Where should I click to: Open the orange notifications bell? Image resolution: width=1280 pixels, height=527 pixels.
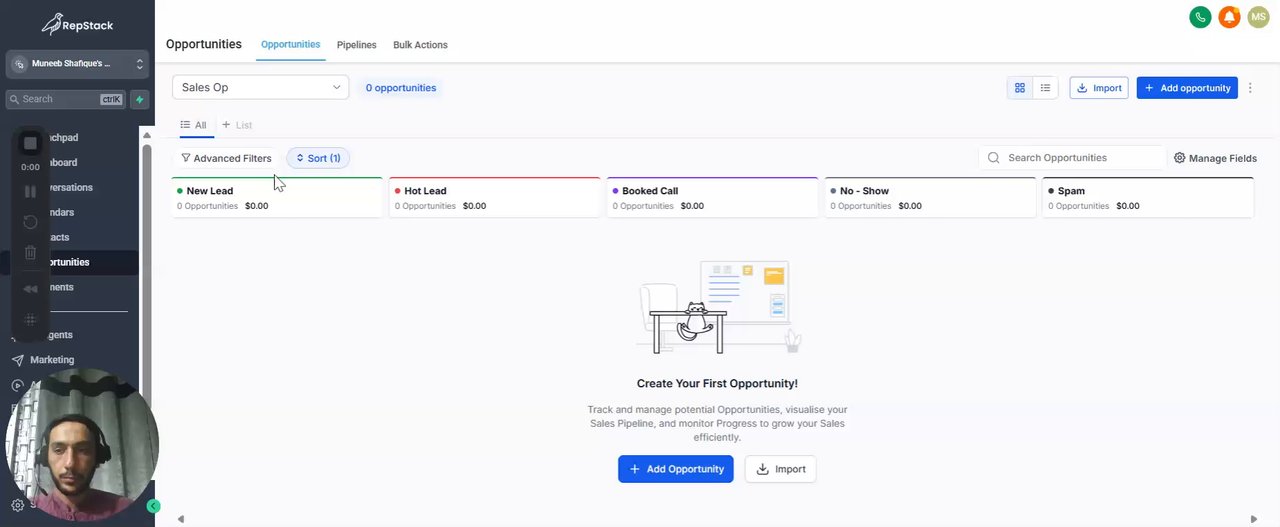coord(1229,17)
